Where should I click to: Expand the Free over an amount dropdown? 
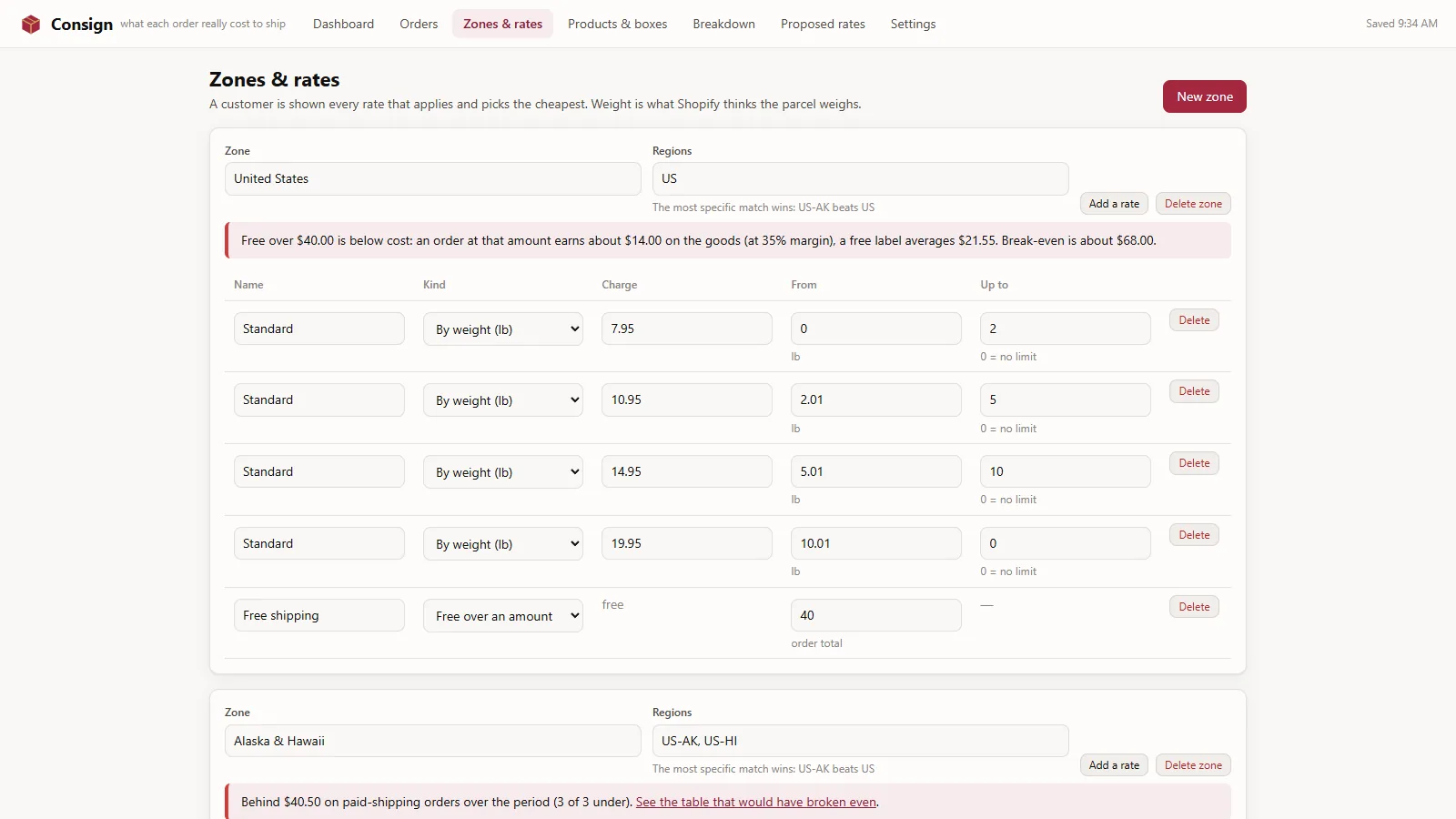click(x=503, y=616)
